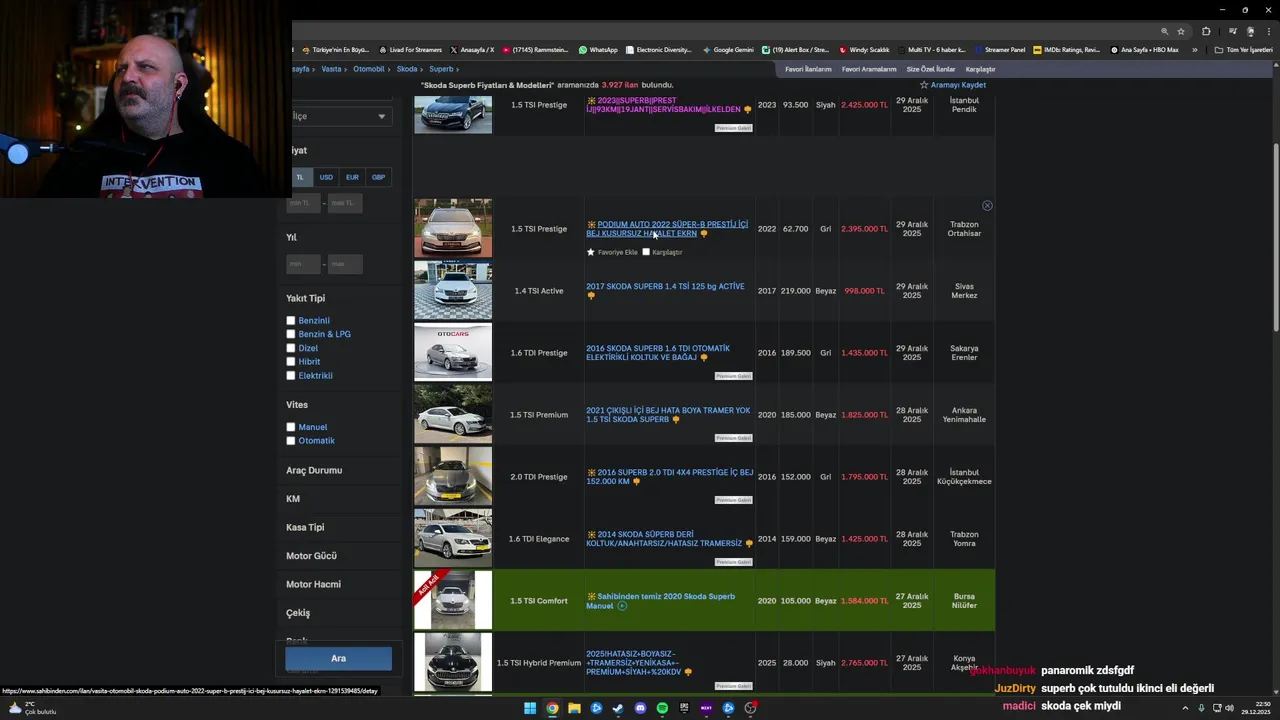Open Epic Games launcher in taskbar
Image resolution: width=1280 pixels, height=720 pixels.
click(684, 708)
